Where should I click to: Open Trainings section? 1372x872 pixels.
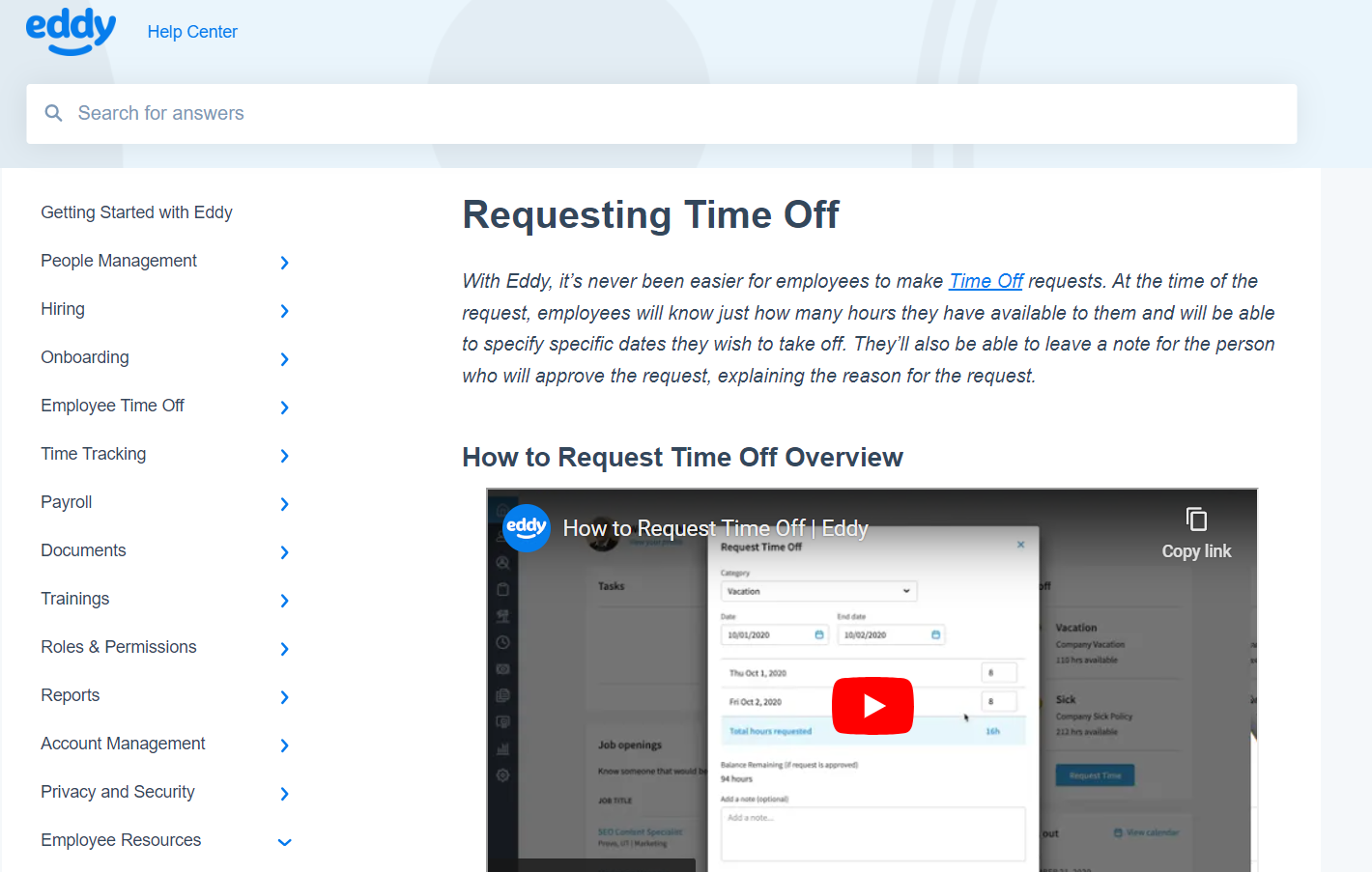coord(75,599)
